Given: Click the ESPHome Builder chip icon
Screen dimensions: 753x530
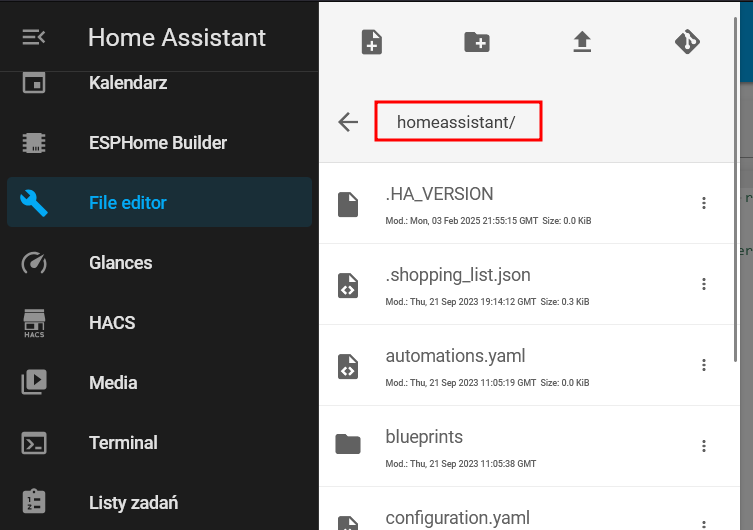Looking at the screenshot, I should 34,143.
